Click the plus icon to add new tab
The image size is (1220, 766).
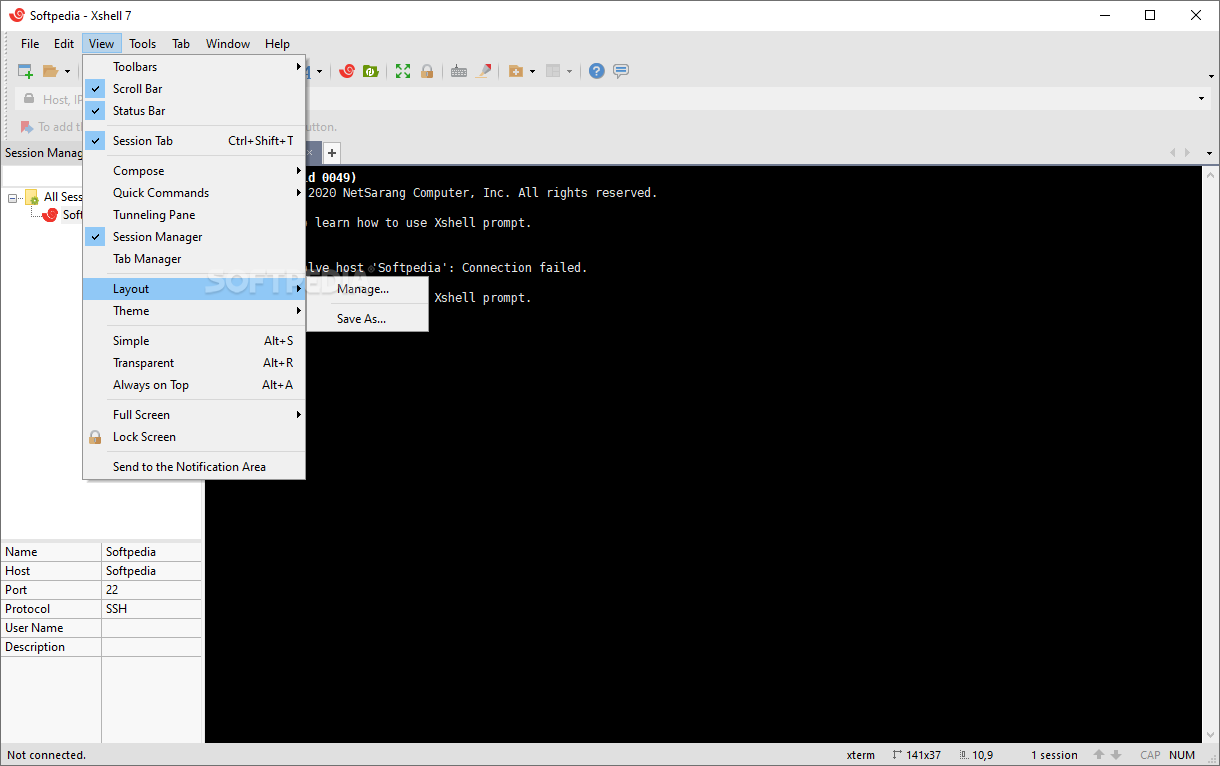point(332,153)
